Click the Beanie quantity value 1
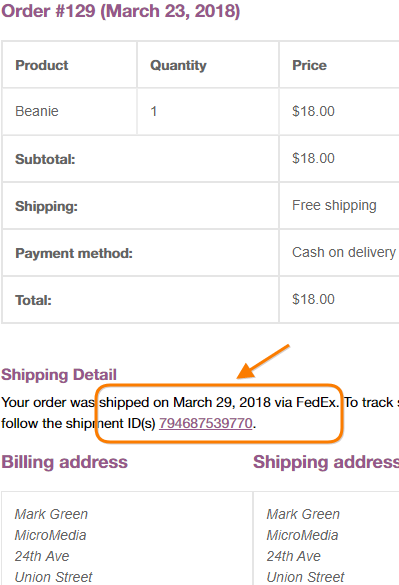 click(x=153, y=111)
